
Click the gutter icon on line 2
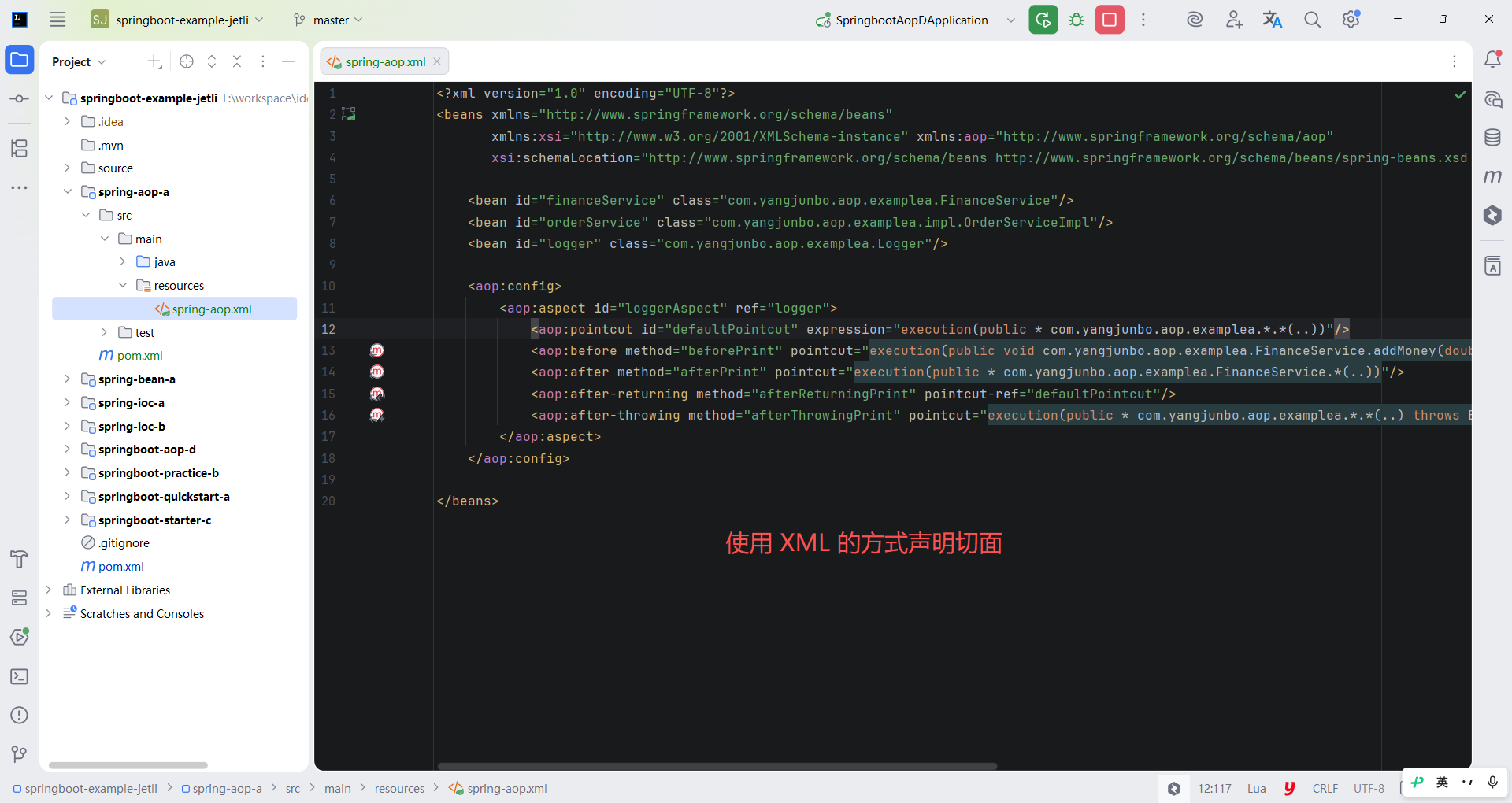(349, 114)
